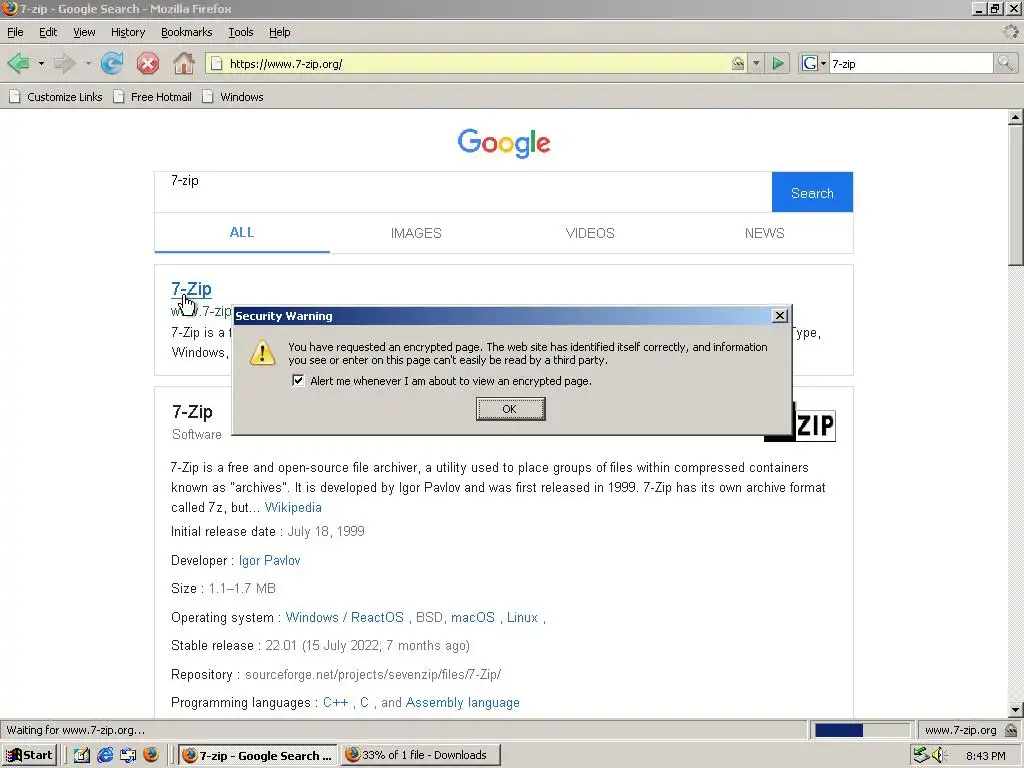Click the green Go arrow beside the address bar
This screenshot has width=1024, height=768.
(x=778, y=63)
